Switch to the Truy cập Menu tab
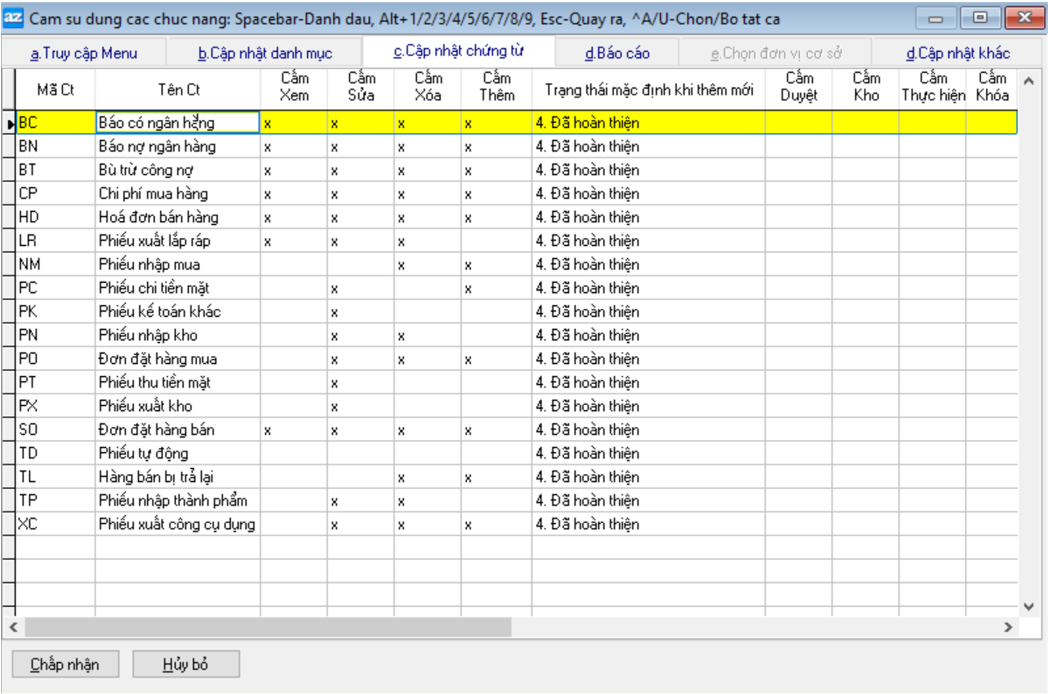Viewport: 1048px width, 694px height. pos(84,53)
